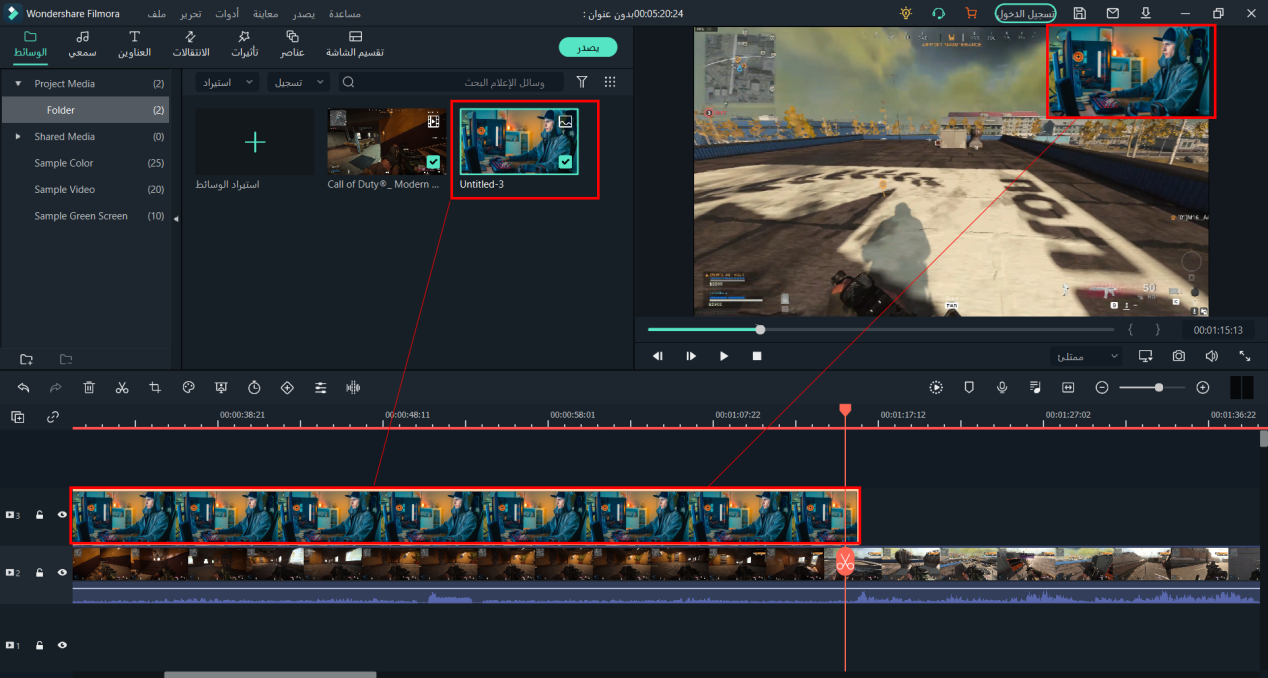Expand the Shared Media tree arrow
Image resolution: width=1268 pixels, height=678 pixels.
[18, 136]
